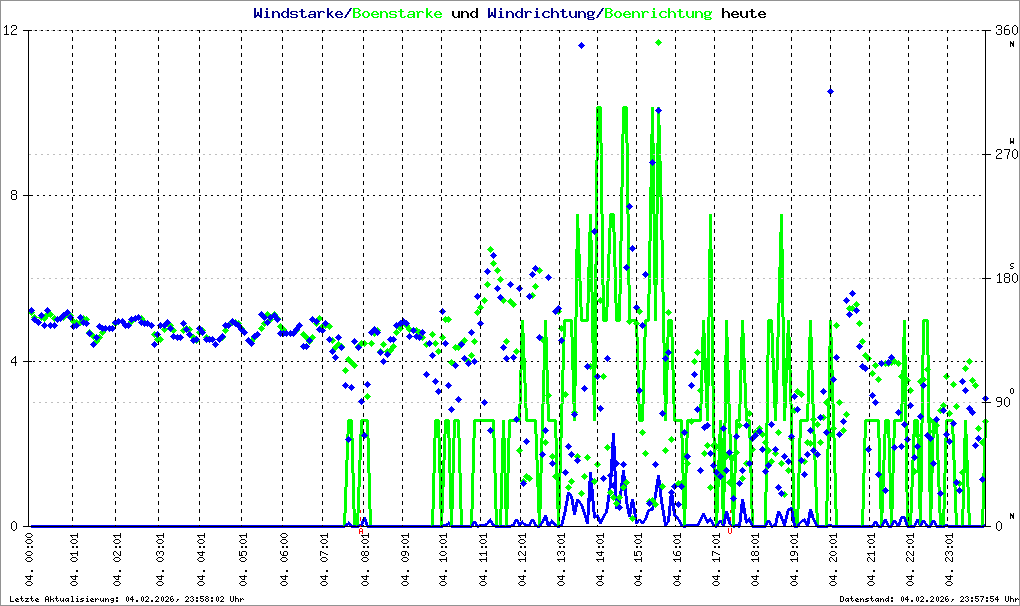
Task: Click the '12' label on left axis
Action: tap(14, 30)
